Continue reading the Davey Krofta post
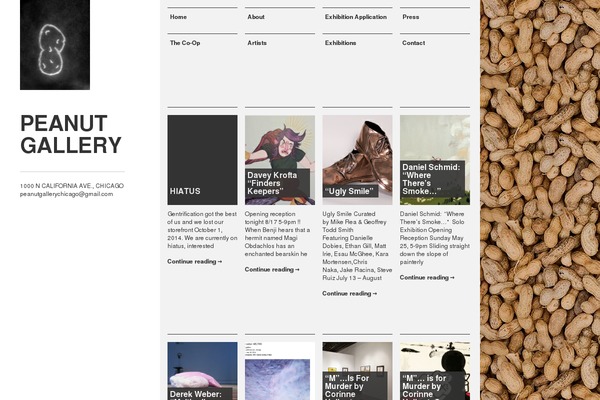The width and height of the screenshot is (600, 400). [272, 269]
